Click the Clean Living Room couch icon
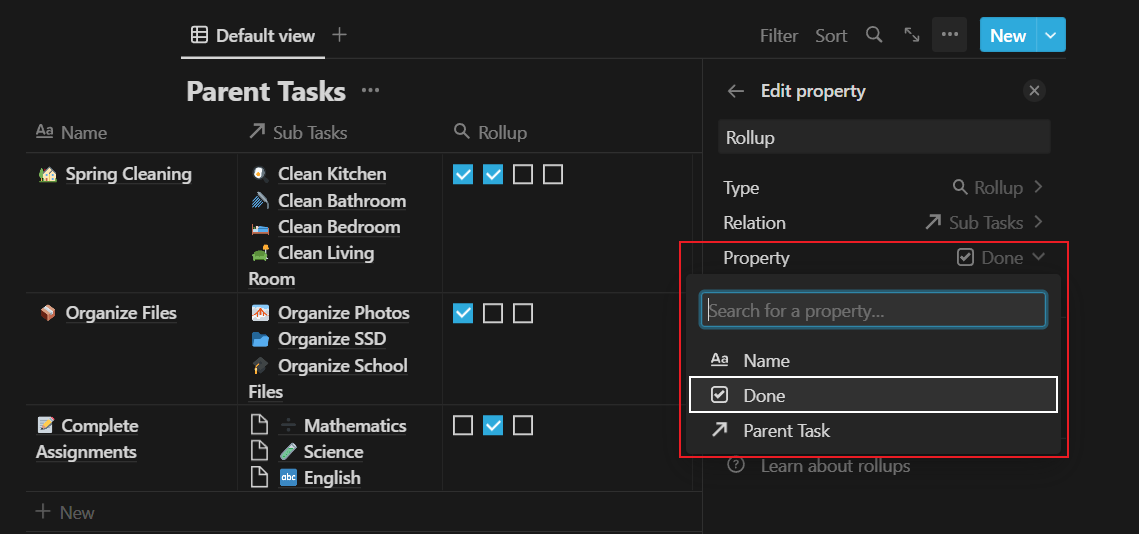The height and width of the screenshot is (534, 1139). (x=260, y=253)
